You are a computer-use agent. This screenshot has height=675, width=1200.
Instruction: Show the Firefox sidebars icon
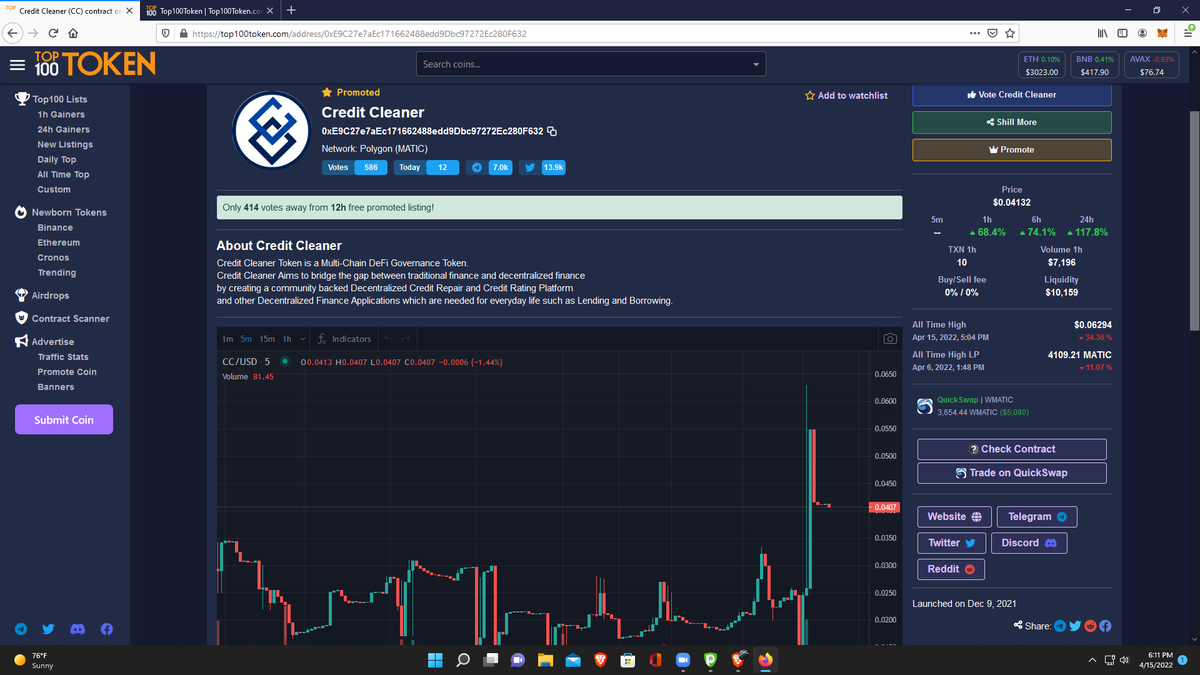pyautogui.click(x=1122, y=33)
